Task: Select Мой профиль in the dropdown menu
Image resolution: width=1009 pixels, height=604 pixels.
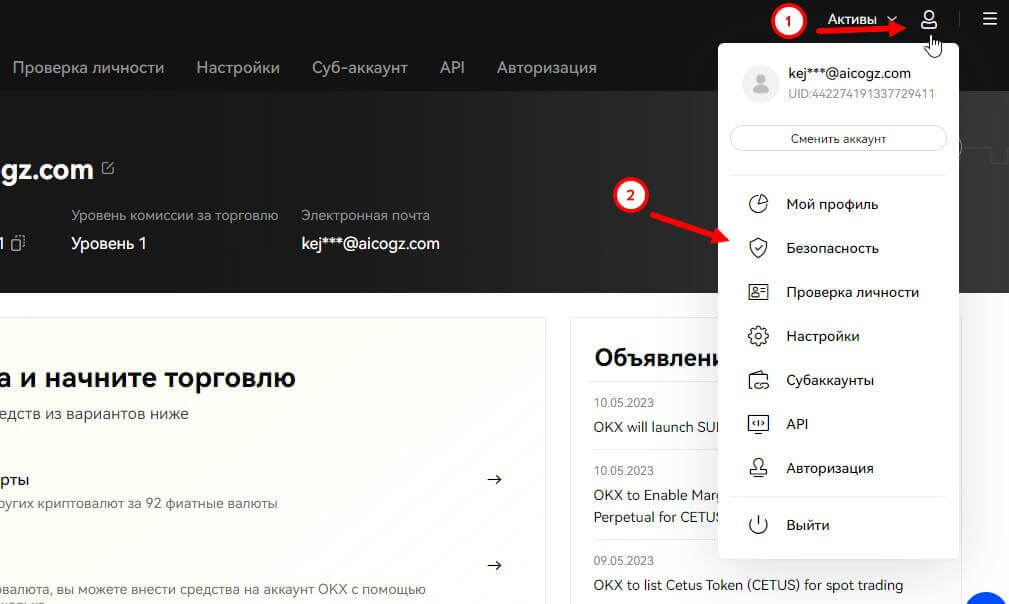Action: tap(832, 204)
